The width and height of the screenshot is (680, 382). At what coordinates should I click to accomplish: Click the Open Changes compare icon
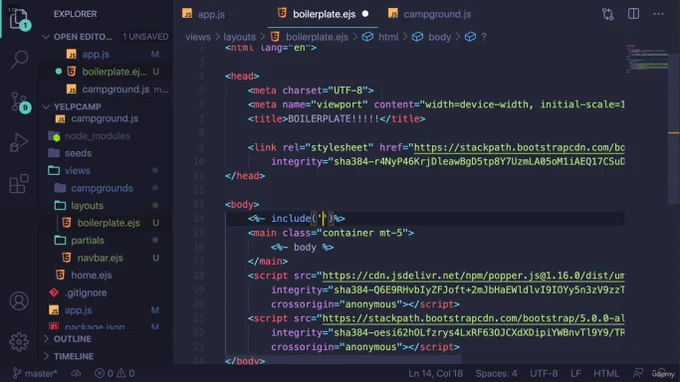pos(608,14)
